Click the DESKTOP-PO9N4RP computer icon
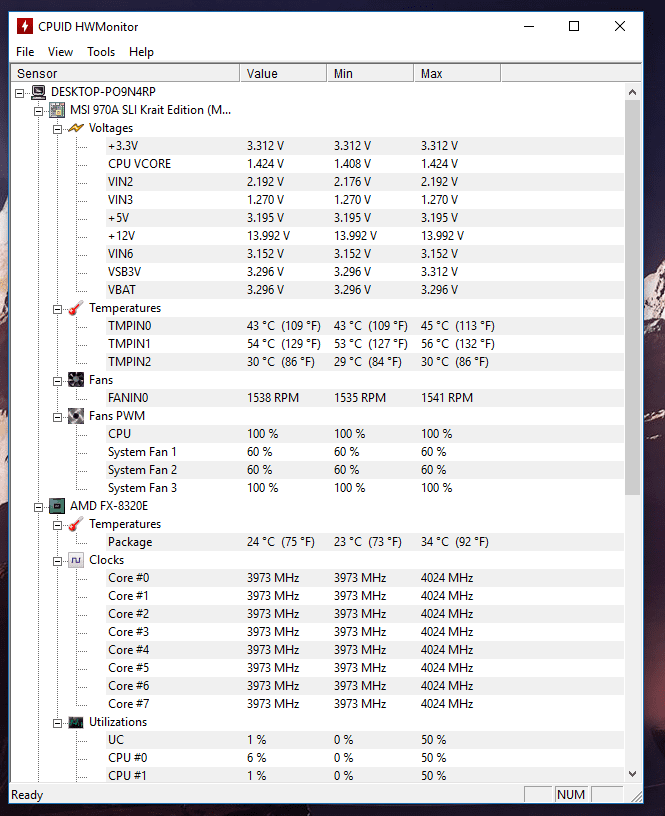The height and width of the screenshot is (816, 665). tap(39, 92)
